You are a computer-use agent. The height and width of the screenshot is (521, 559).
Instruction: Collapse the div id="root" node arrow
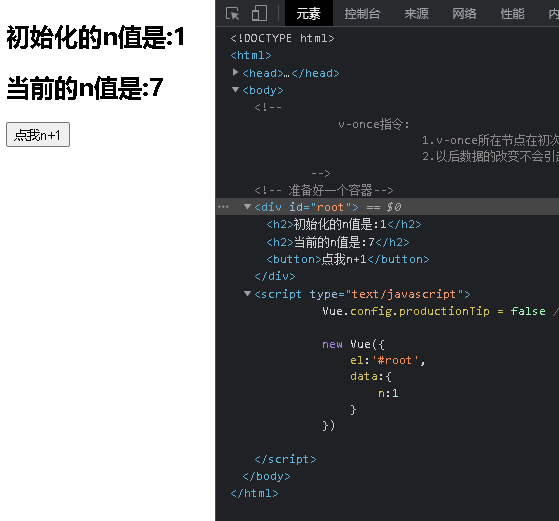[x=247, y=206]
